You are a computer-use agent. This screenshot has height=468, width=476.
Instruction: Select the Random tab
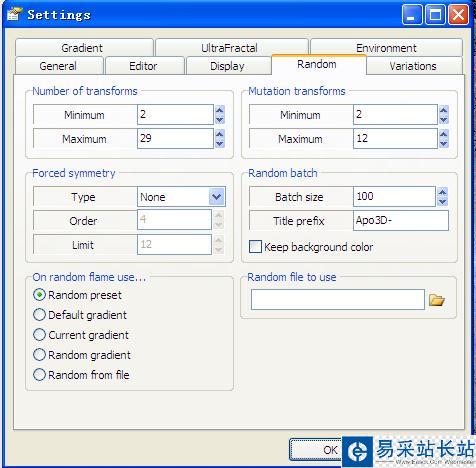coord(318,64)
